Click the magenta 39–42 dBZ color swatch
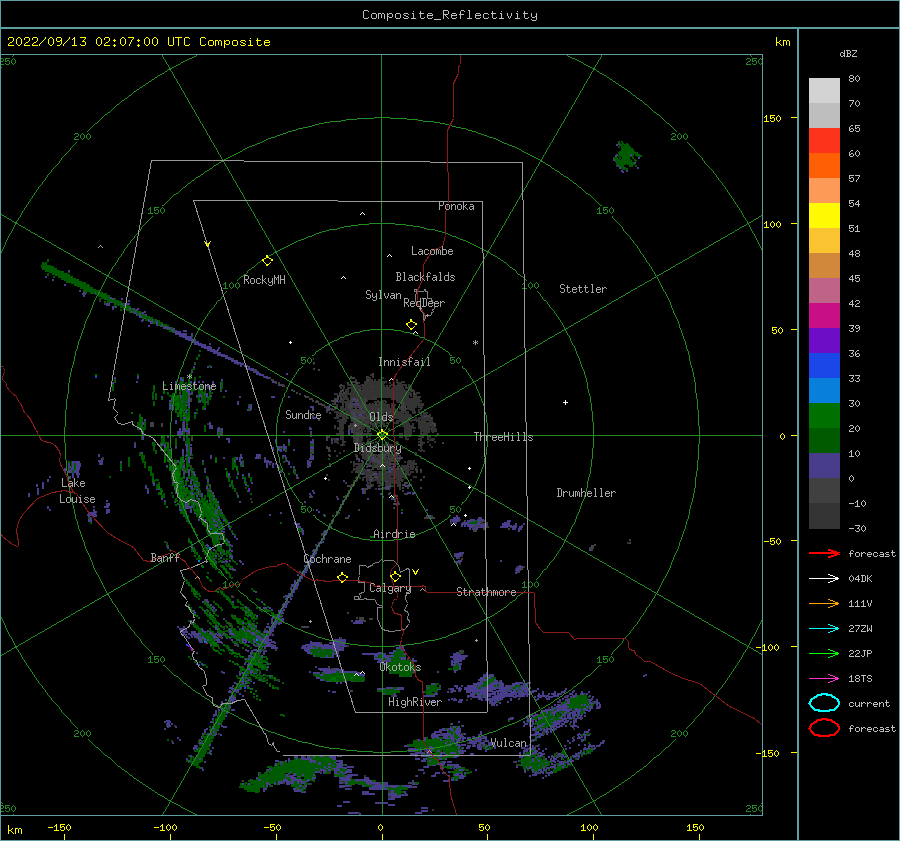This screenshot has width=900, height=841. point(824,316)
